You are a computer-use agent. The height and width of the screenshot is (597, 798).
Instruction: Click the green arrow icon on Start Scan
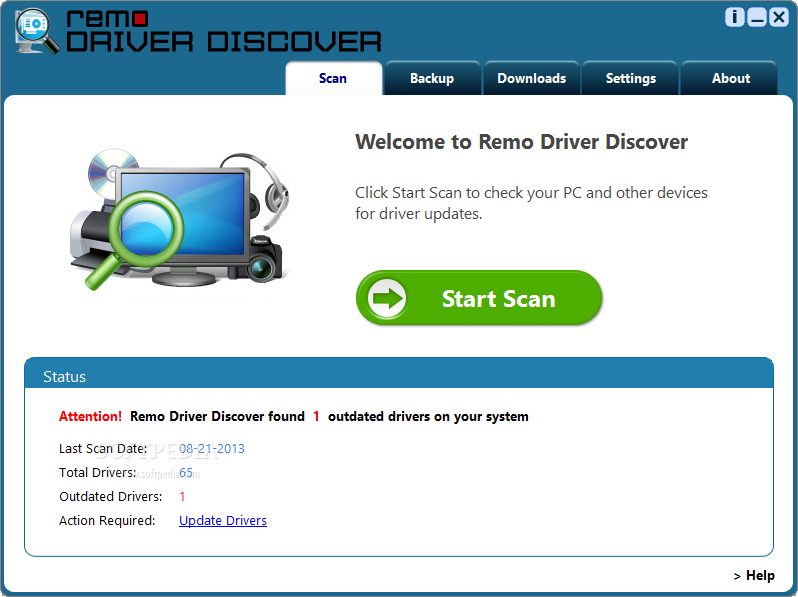click(387, 298)
